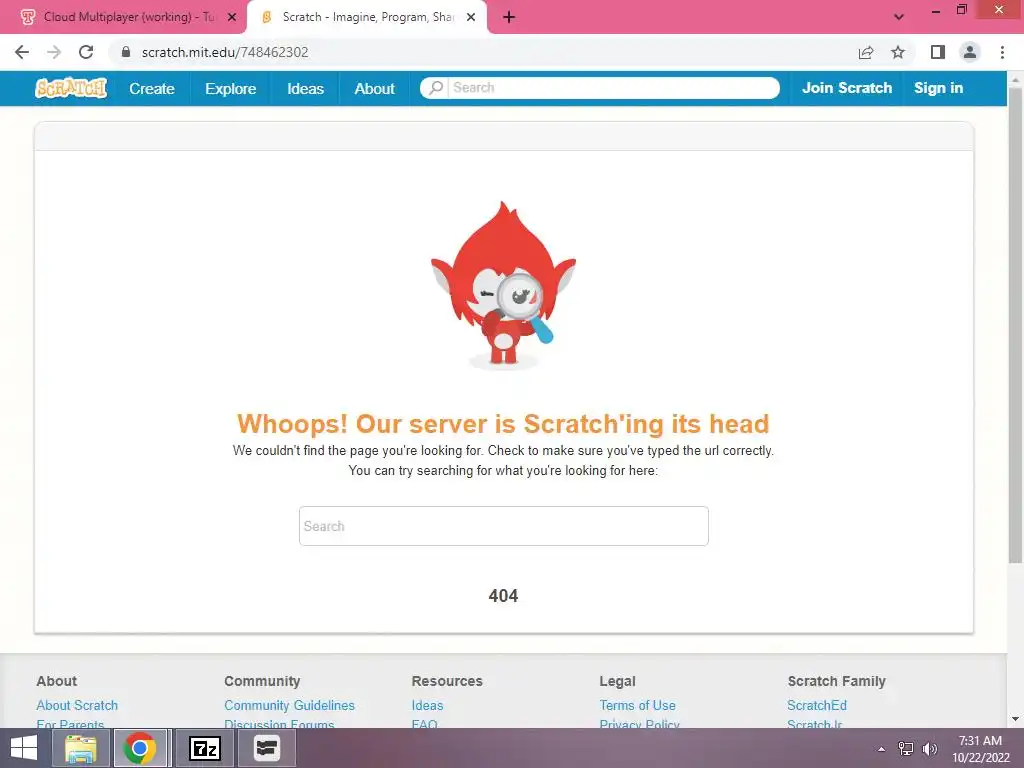
Task: Click the network icon in the system tray
Action: pyautogui.click(x=906, y=749)
